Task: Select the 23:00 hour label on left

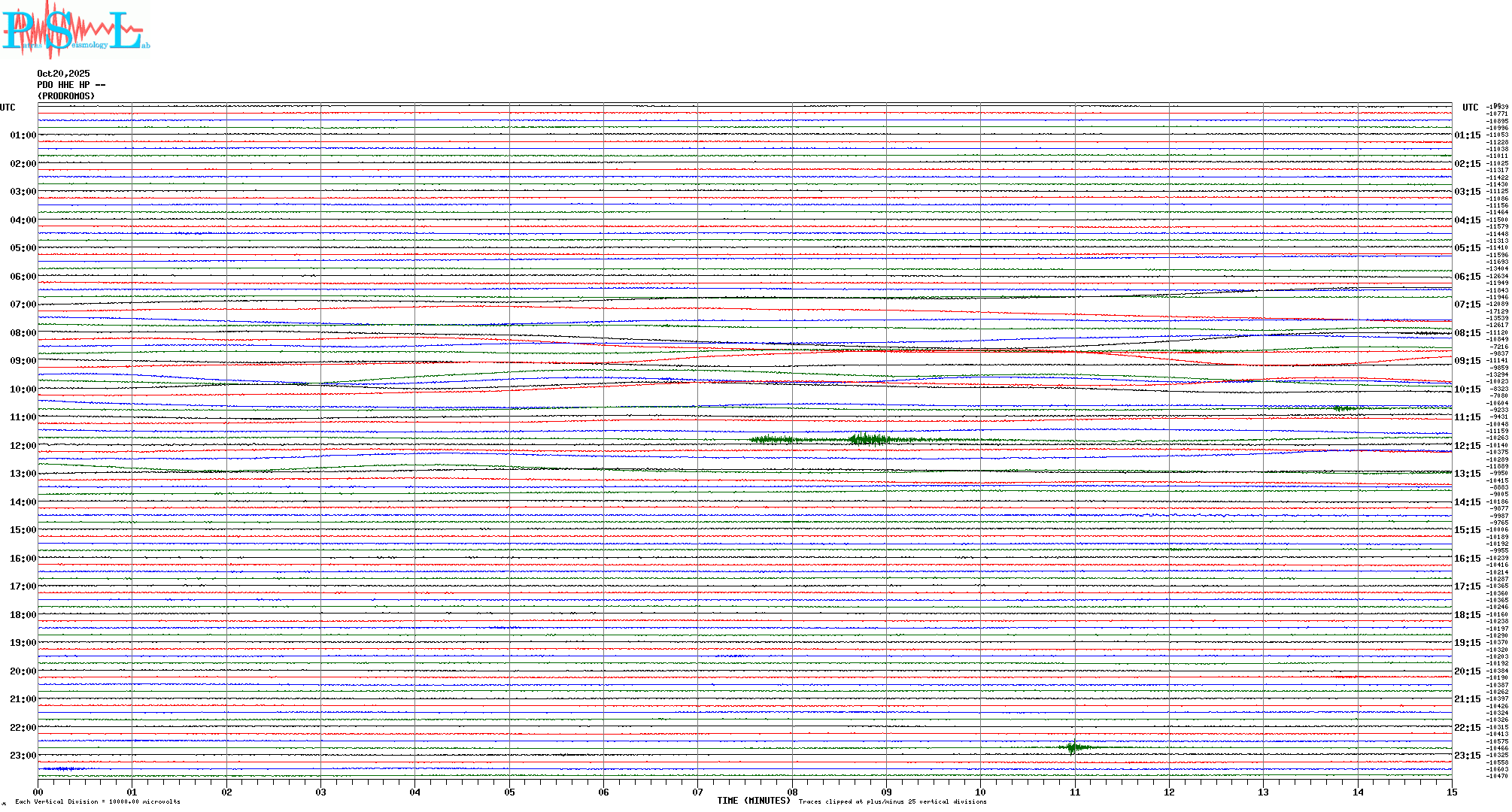Action: (x=23, y=756)
